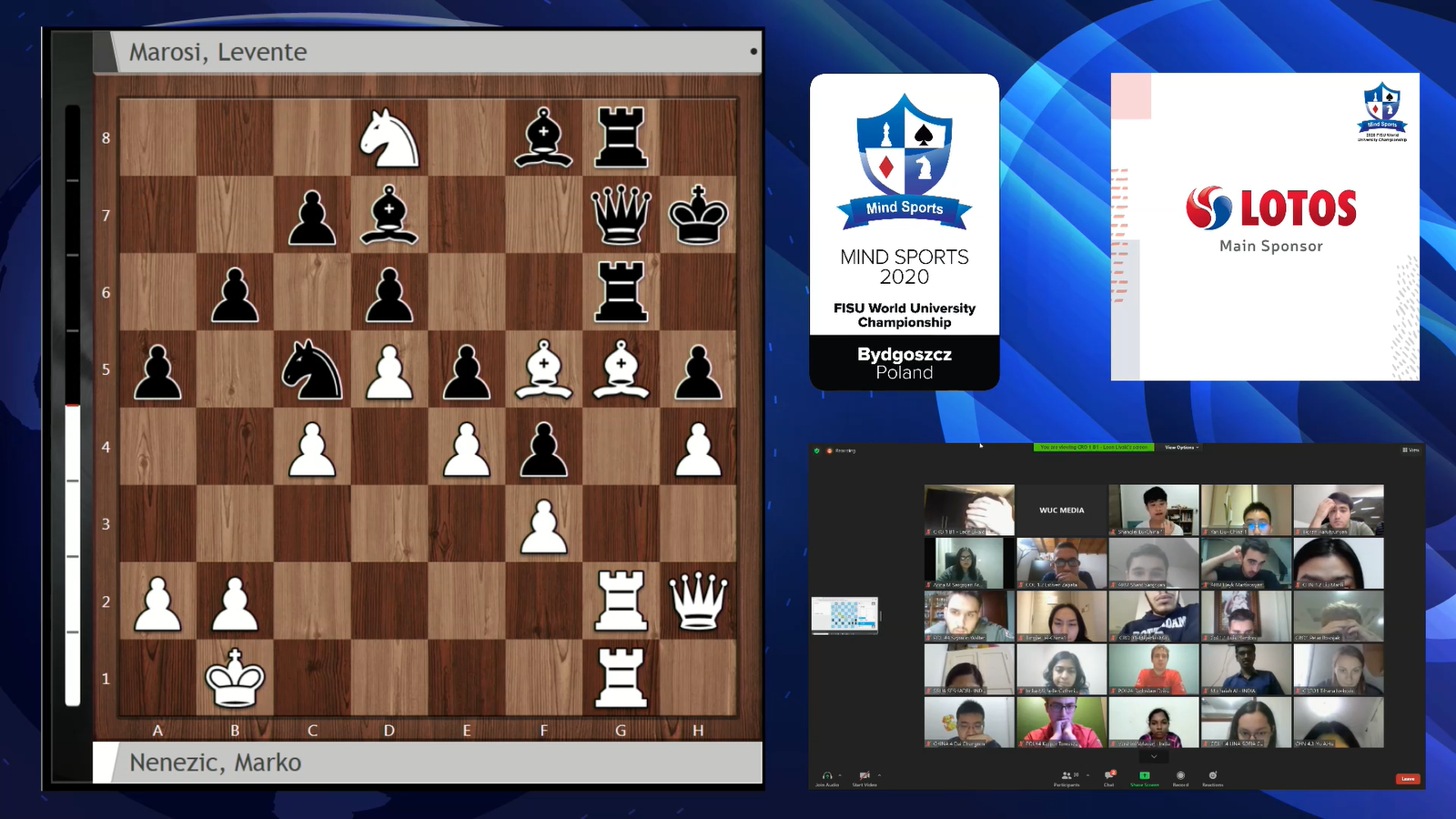The image size is (1456, 819).
Task: Click Bydgoszcz Poland label on event card
Action: (x=905, y=363)
